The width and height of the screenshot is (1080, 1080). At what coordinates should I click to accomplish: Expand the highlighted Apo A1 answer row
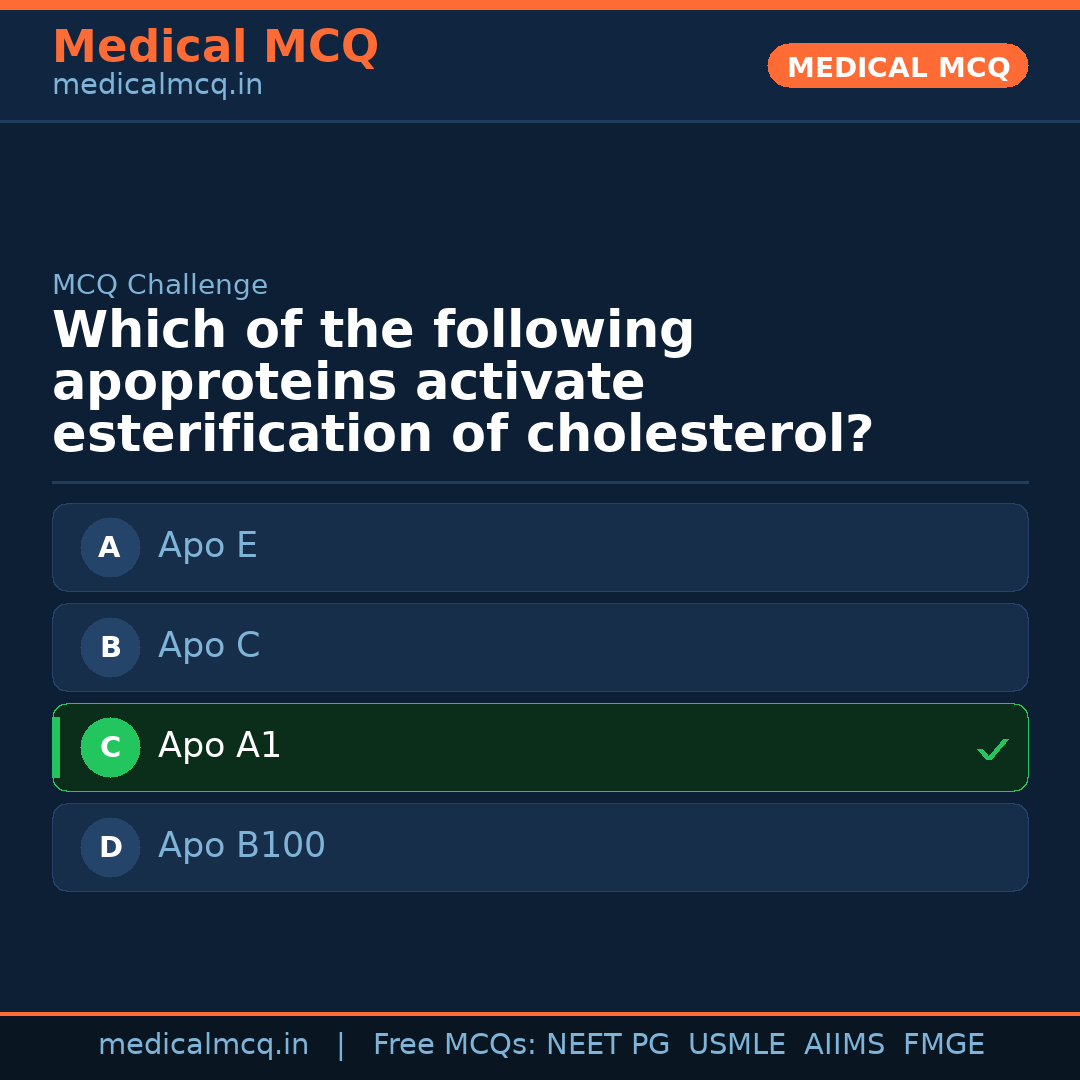[540, 747]
